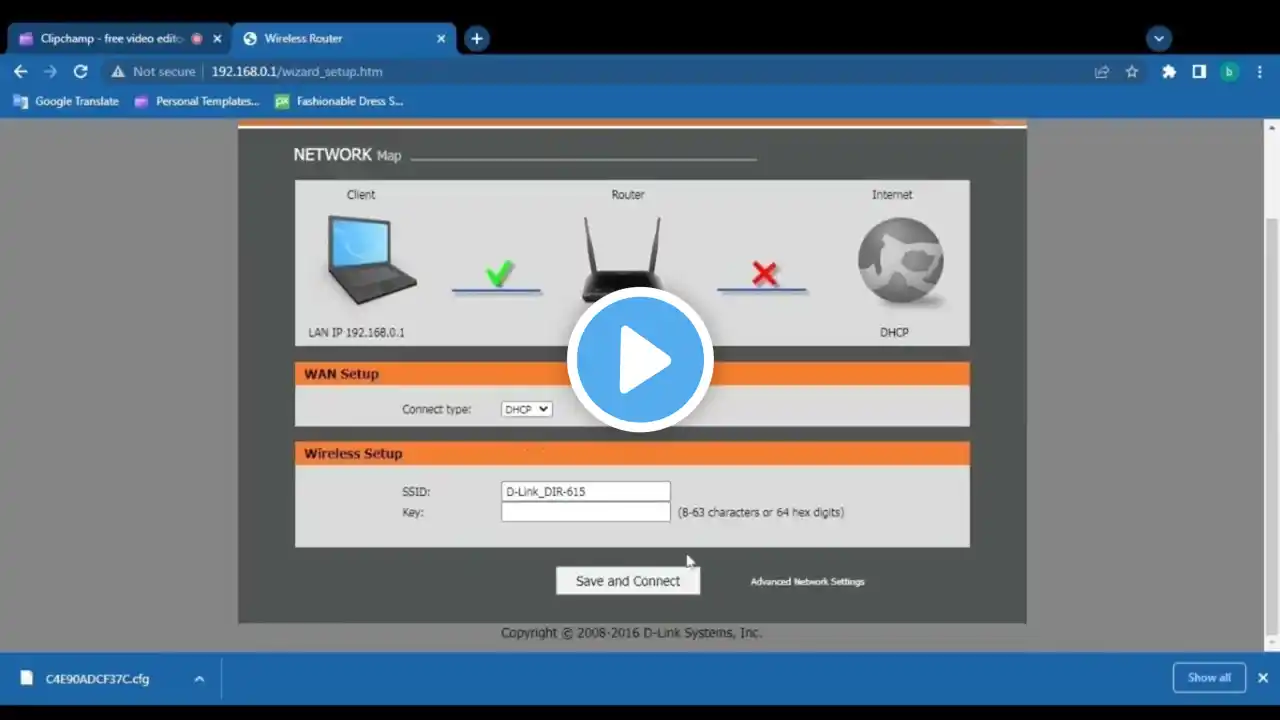Viewport: 1280px width, 720px height.
Task: Open the Personal Templates bookmark
Action: pyautogui.click(x=197, y=101)
